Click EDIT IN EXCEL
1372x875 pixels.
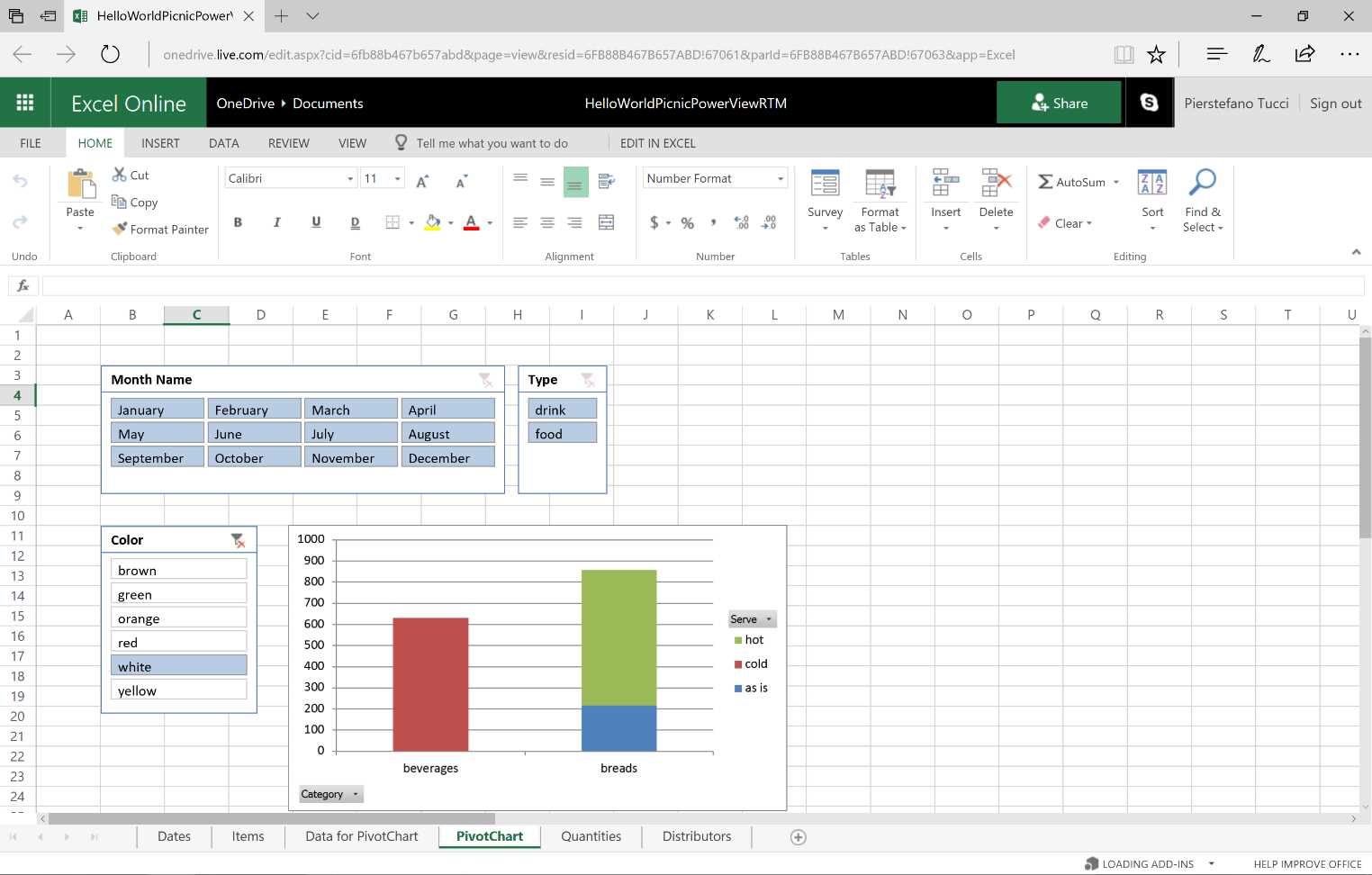point(657,142)
